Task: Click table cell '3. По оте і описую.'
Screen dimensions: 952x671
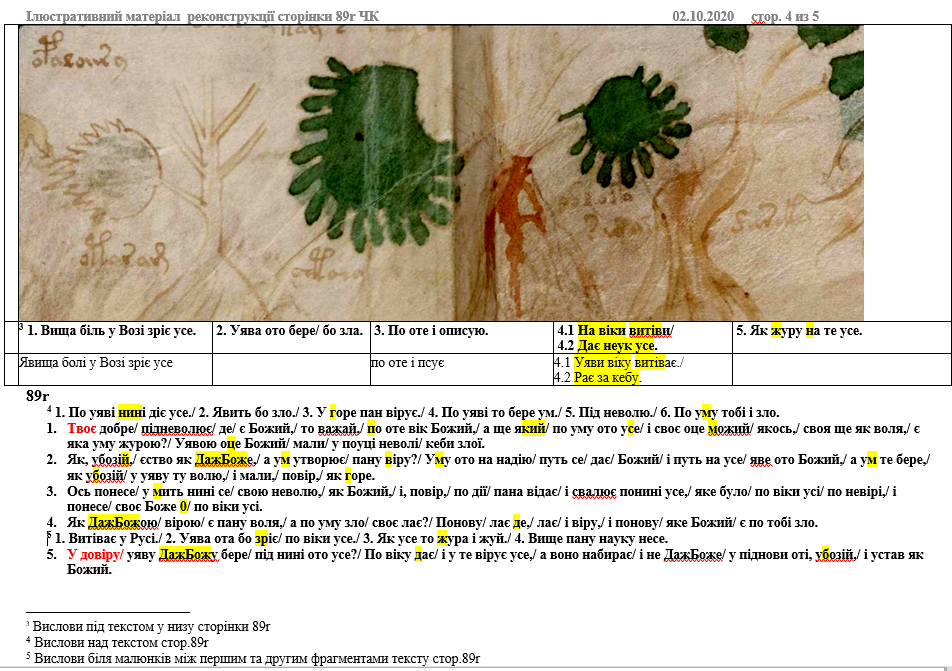Action: tap(462, 337)
